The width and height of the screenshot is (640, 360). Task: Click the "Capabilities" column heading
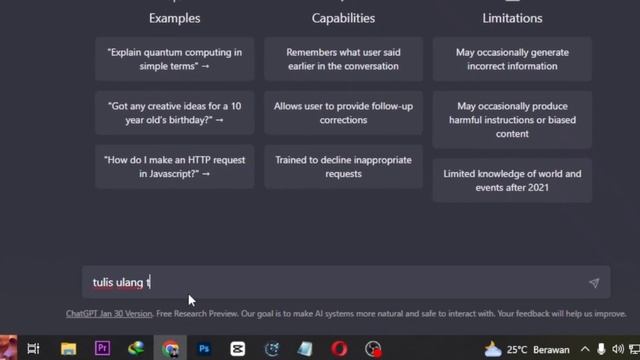343,18
